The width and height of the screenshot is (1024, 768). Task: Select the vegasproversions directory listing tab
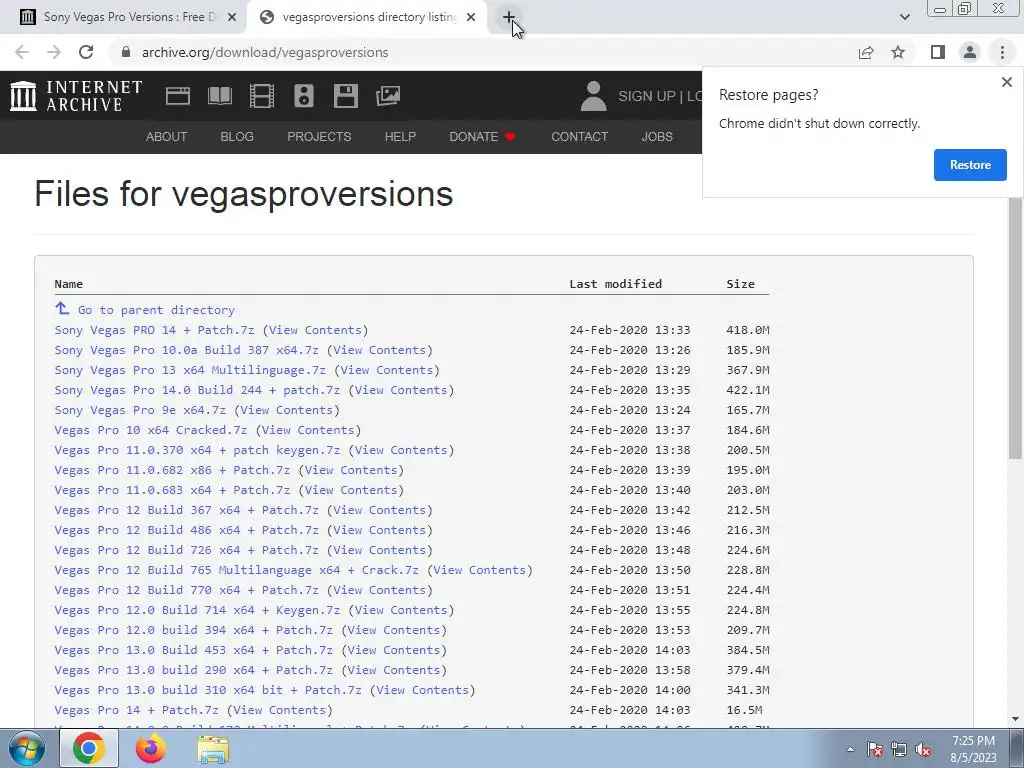click(x=365, y=17)
